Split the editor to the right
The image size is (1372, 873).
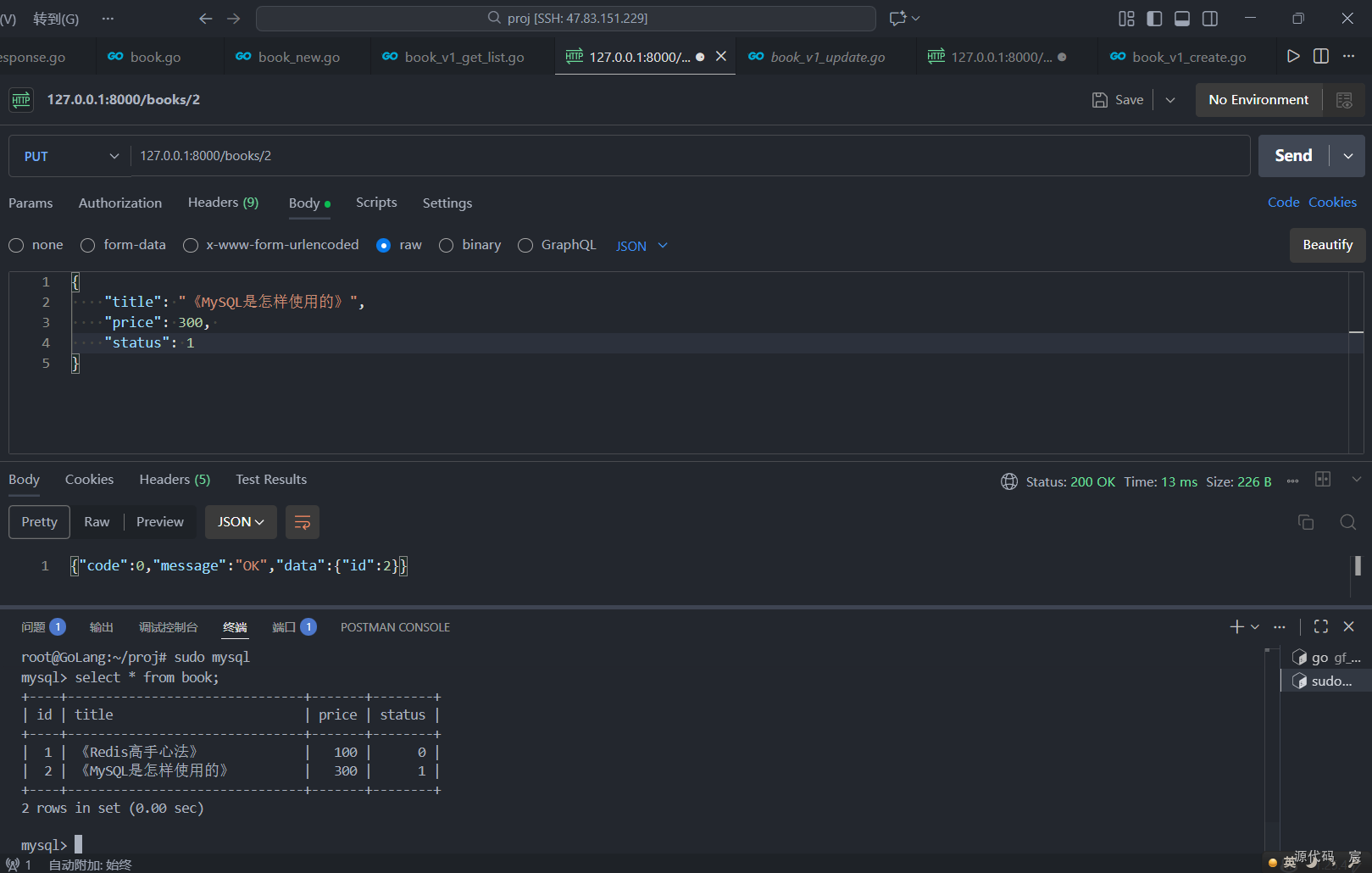point(1321,56)
